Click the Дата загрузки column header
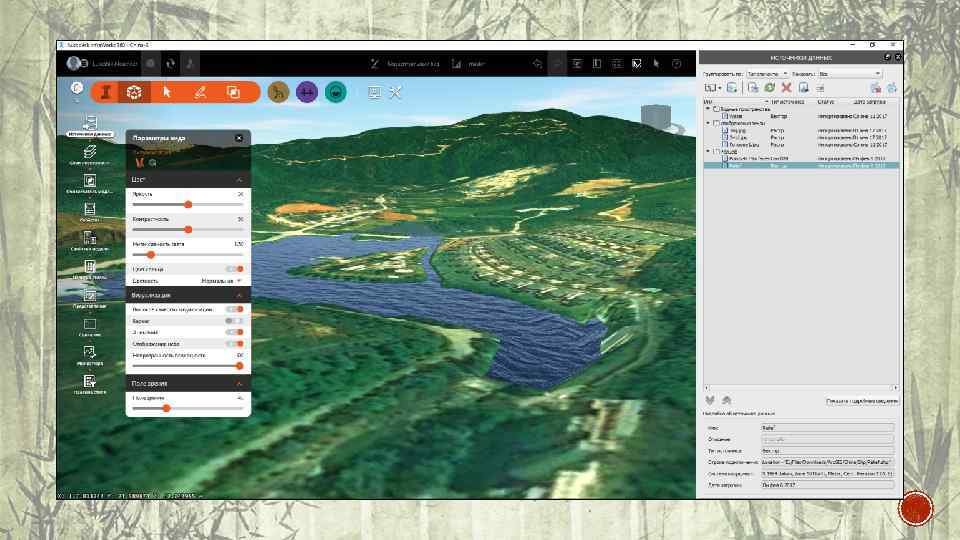960x540 pixels. pos(869,102)
